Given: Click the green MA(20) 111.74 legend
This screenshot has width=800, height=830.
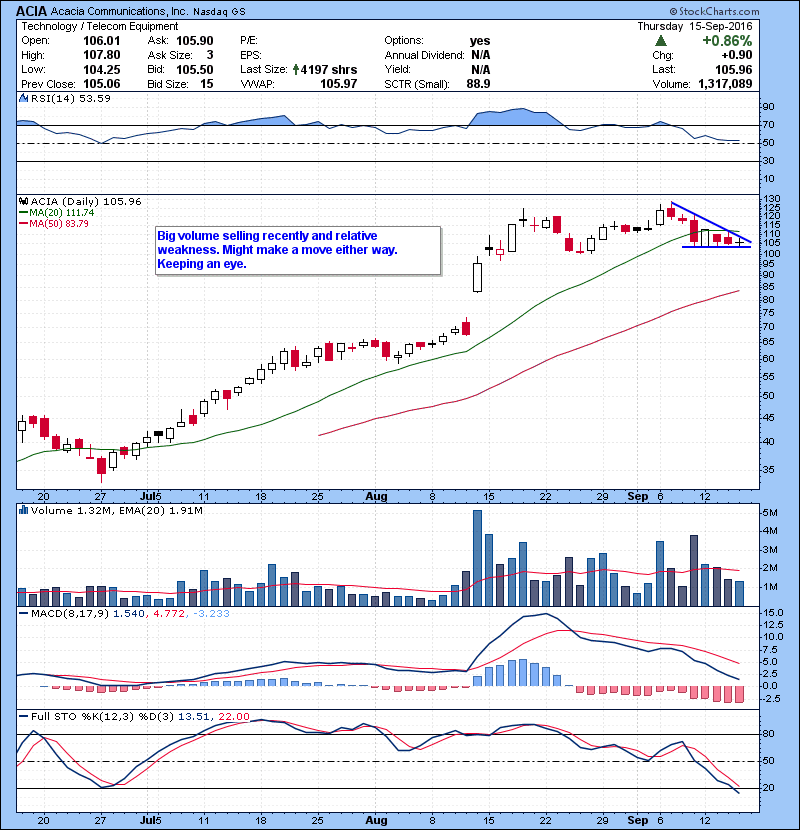Looking at the screenshot, I should pos(57,212).
